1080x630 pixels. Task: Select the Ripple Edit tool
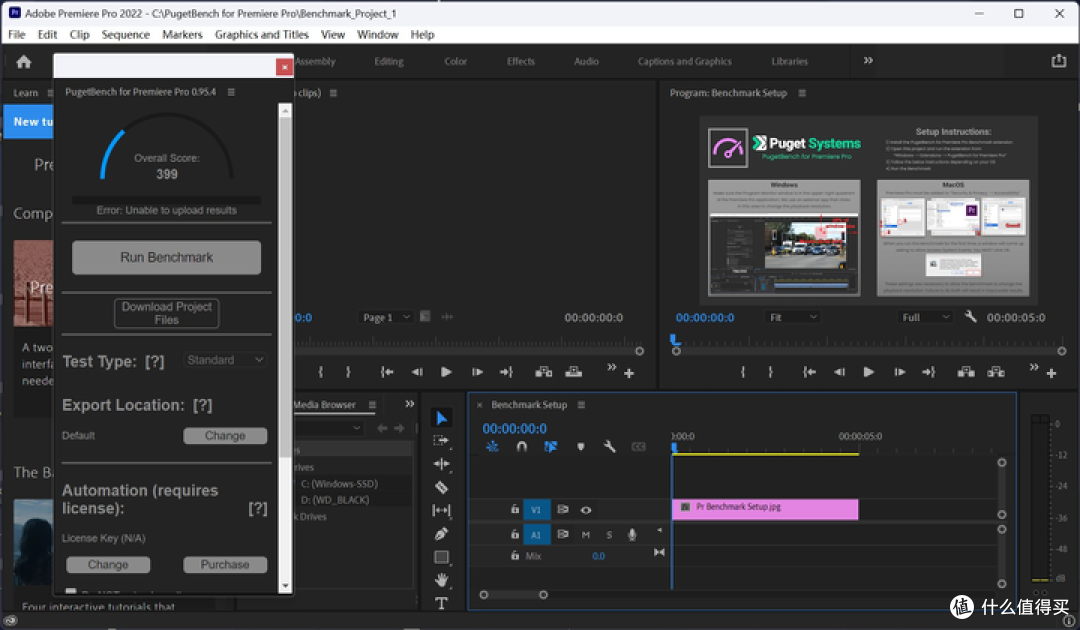coord(442,464)
